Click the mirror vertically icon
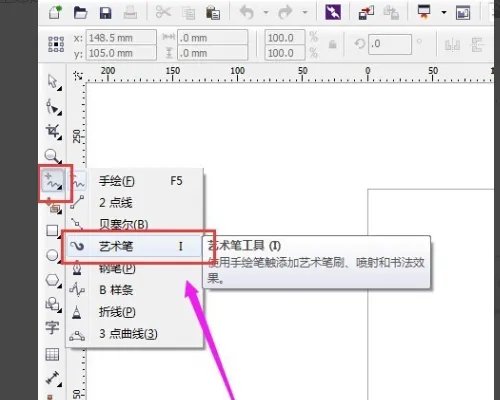Screen dimensions: 500x400 [477, 44]
